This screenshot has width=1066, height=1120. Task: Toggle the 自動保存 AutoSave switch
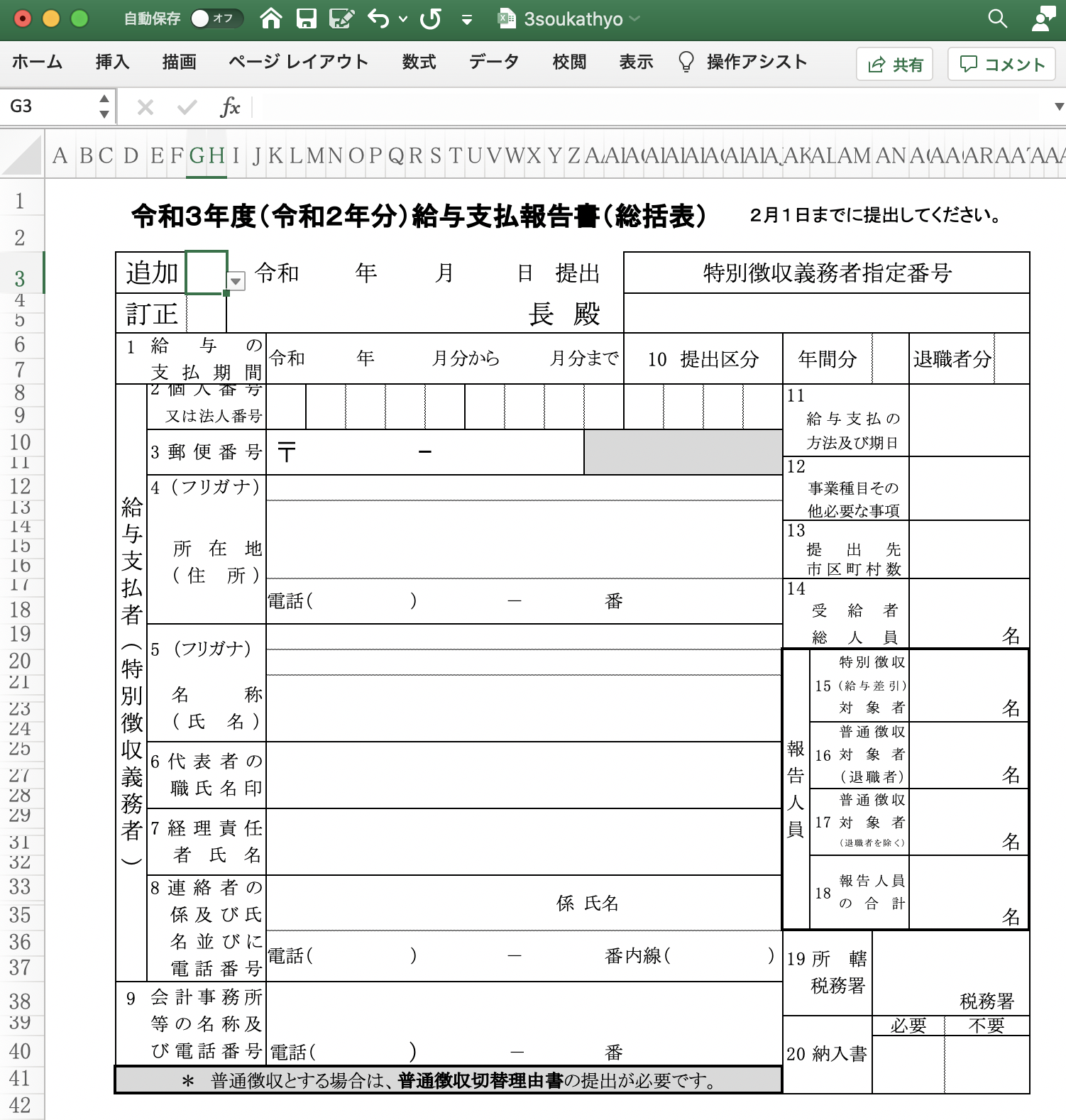[216, 18]
